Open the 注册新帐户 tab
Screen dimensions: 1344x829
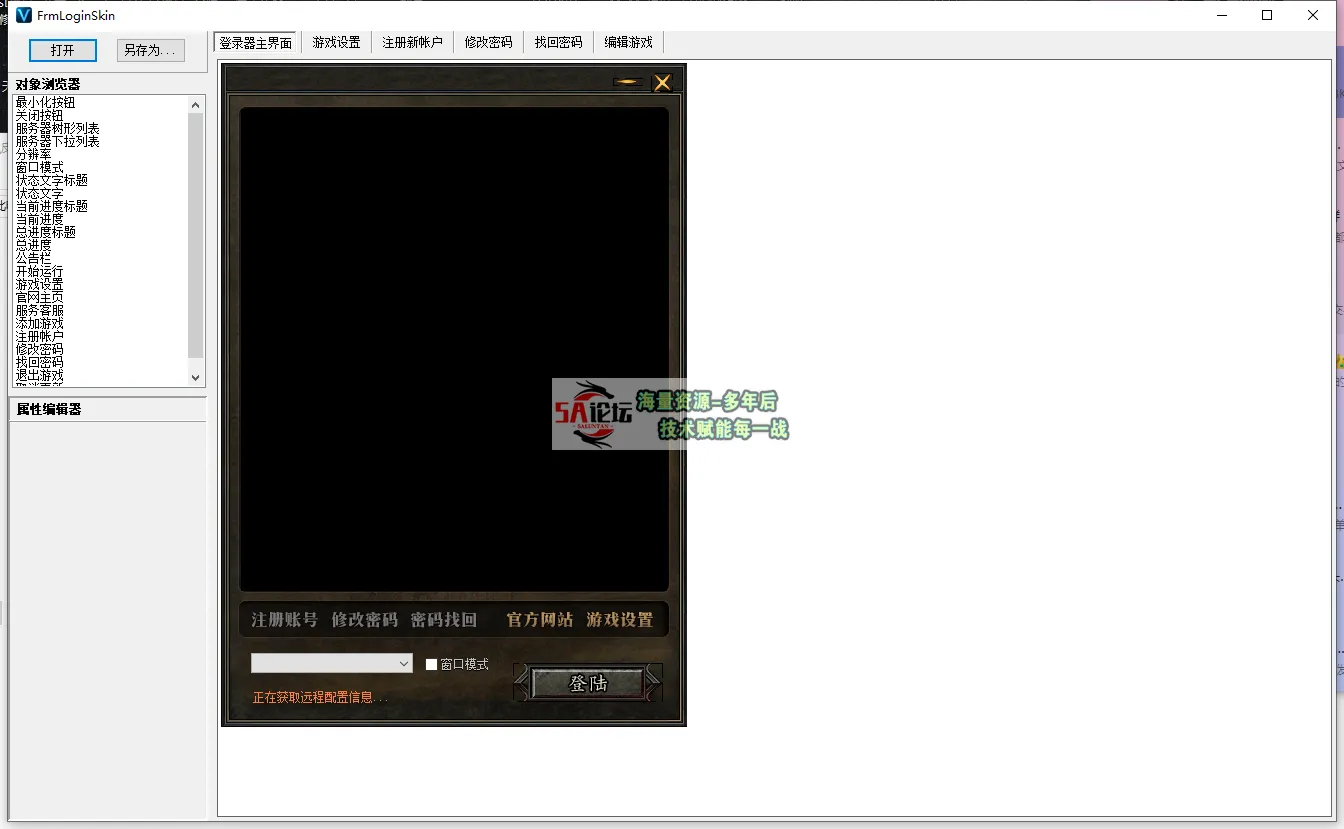pos(412,42)
